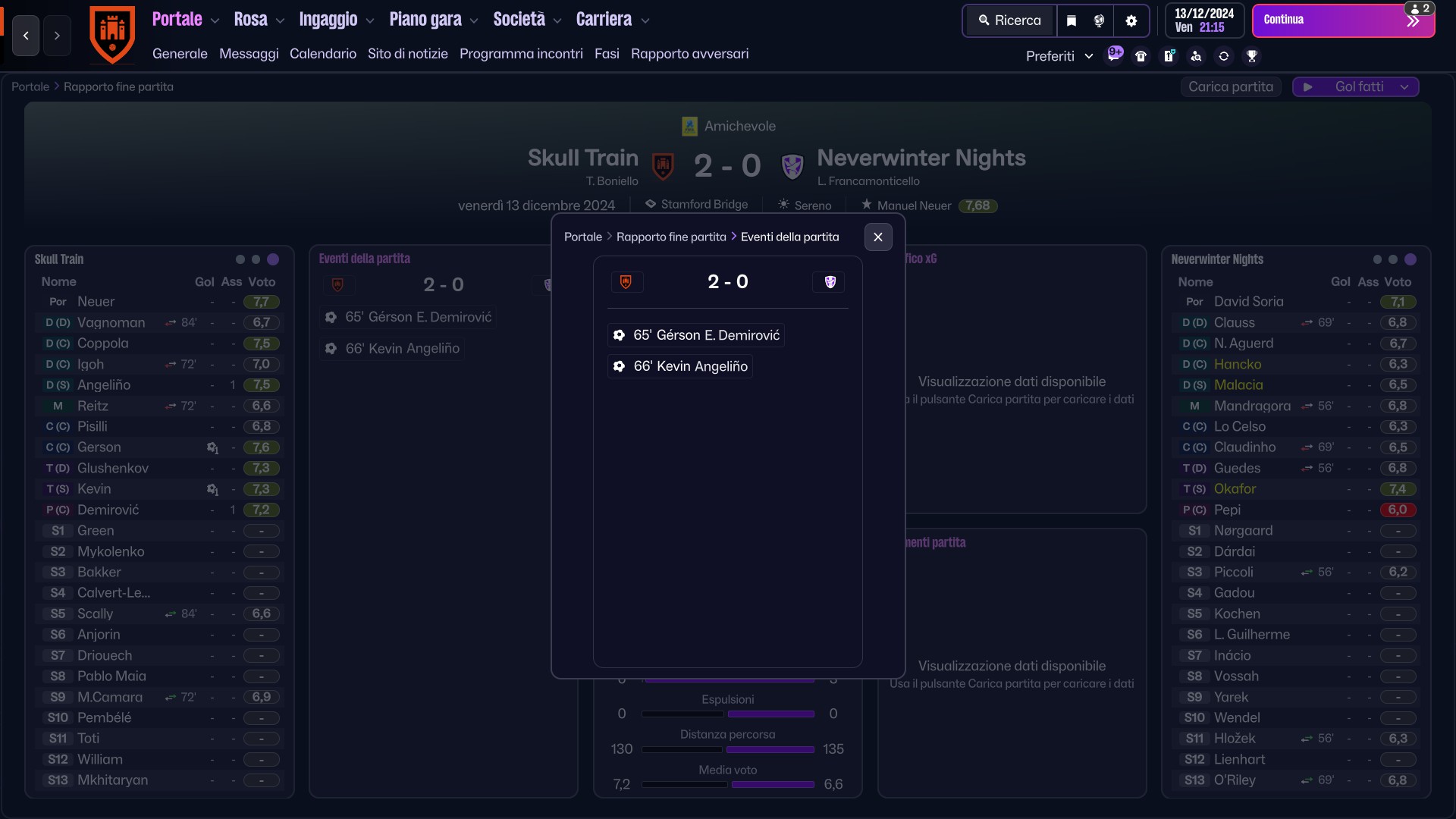Click the Media voto comparison bar

(728, 784)
